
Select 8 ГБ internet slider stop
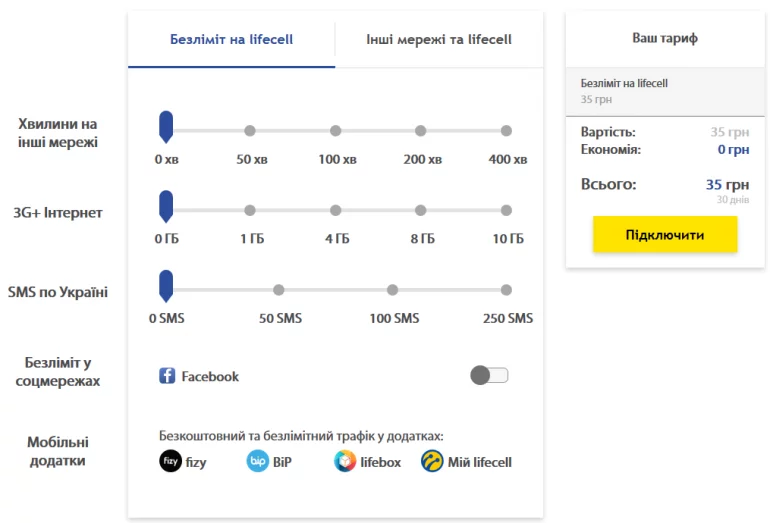[420, 210]
